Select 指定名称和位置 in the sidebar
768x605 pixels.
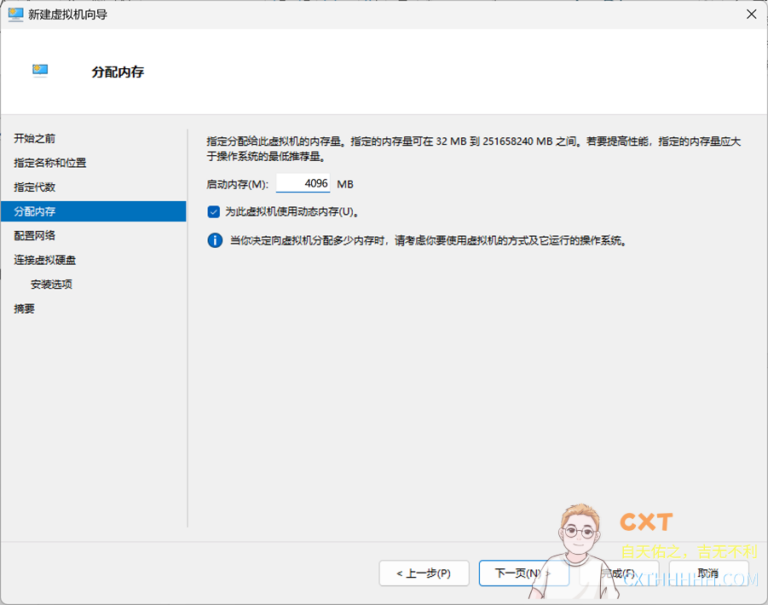click(x=50, y=163)
